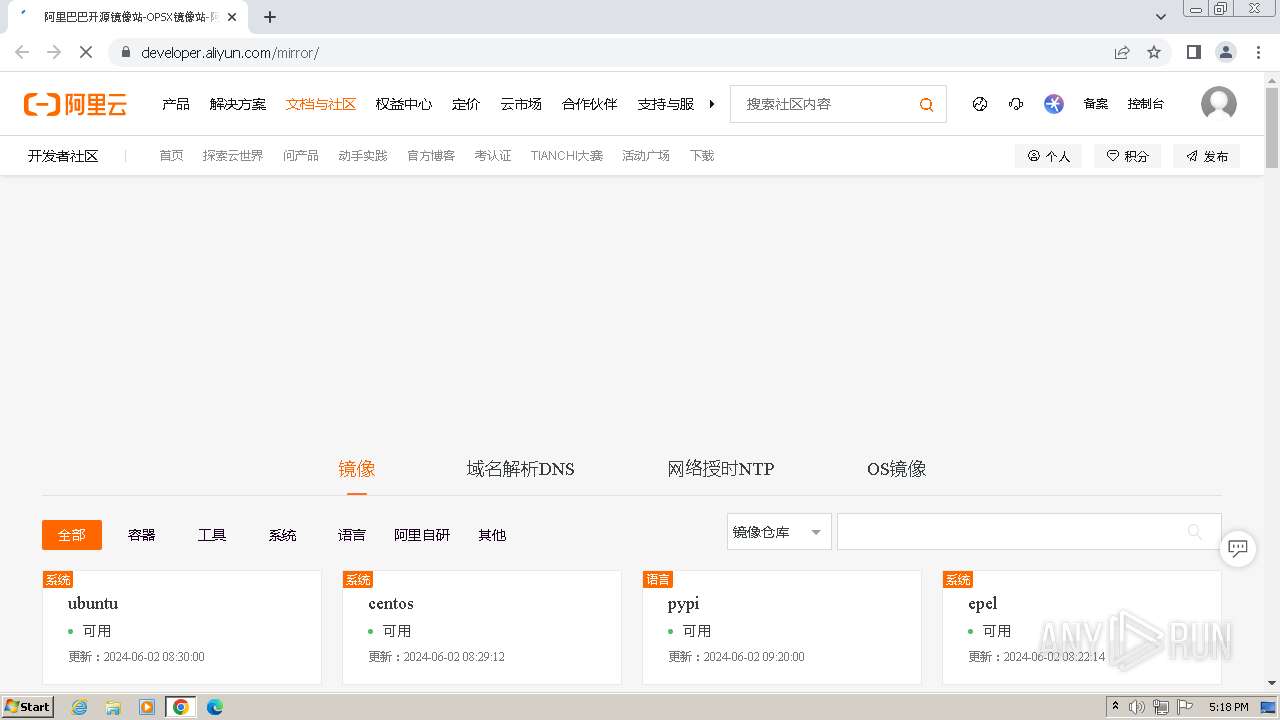The width and height of the screenshot is (1280, 720).
Task: Open the 备案 link
Action: (x=1096, y=104)
